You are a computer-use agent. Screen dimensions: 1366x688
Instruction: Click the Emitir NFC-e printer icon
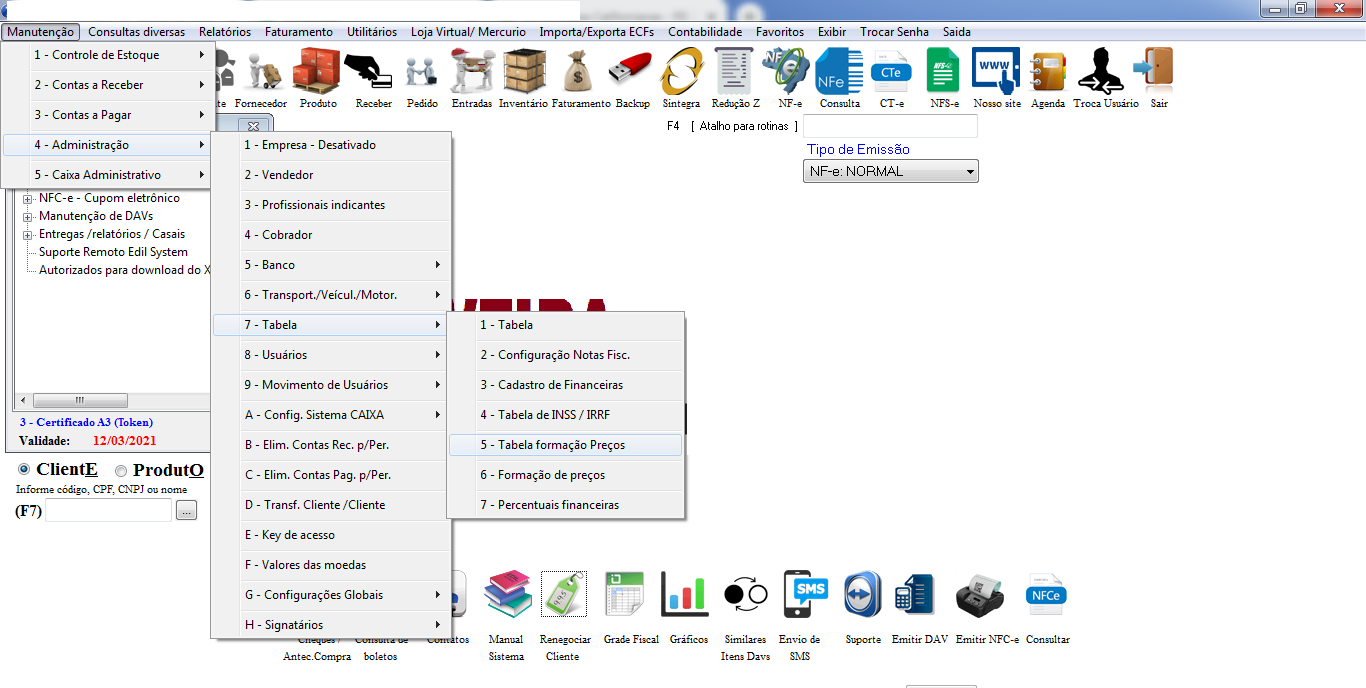tap(986, 597)
